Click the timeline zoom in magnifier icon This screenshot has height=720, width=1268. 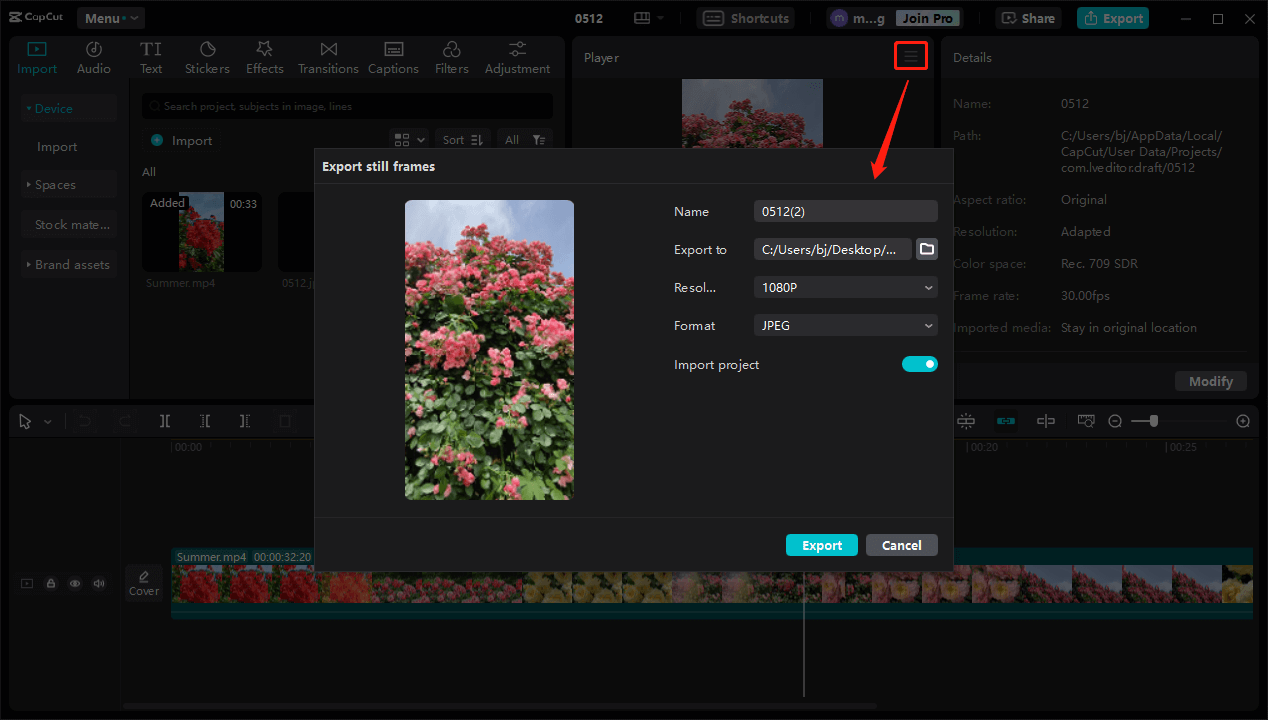tap(1243, 421)
